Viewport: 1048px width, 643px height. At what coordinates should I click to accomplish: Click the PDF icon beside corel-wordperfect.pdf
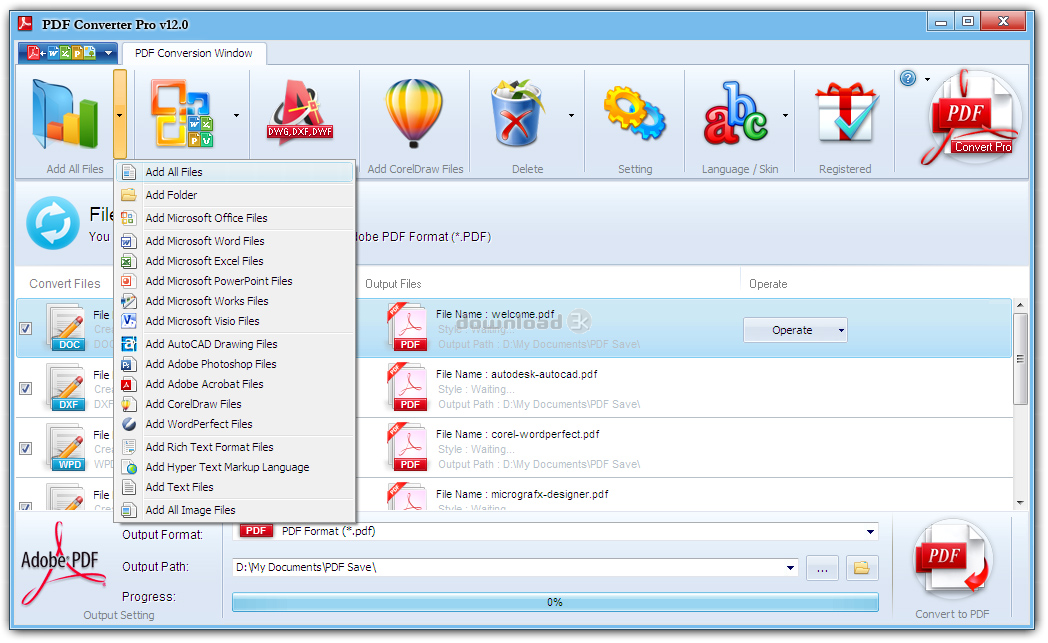[407, 447]
